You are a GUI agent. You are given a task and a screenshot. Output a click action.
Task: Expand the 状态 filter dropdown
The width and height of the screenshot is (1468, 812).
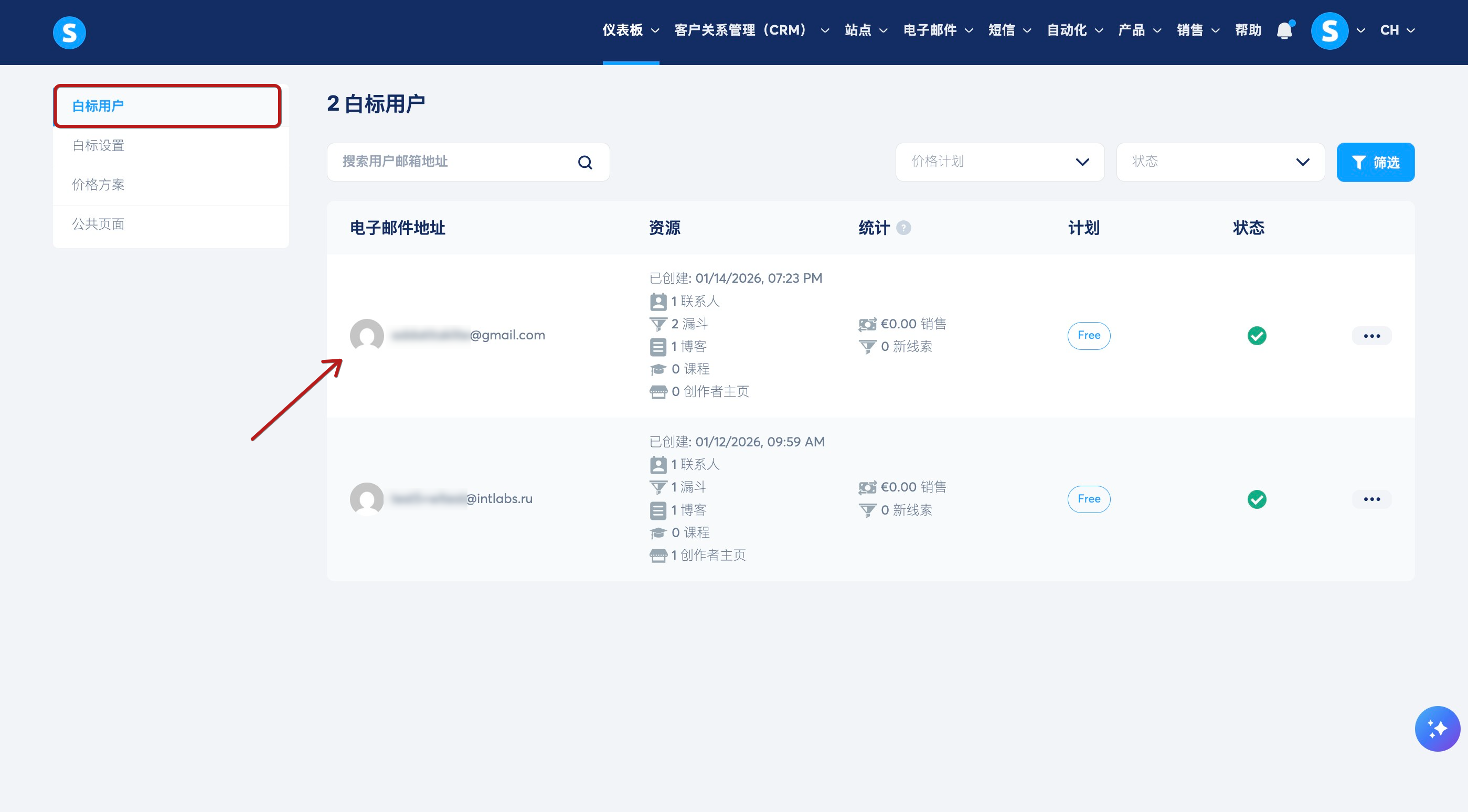[x=1220, y=162]
